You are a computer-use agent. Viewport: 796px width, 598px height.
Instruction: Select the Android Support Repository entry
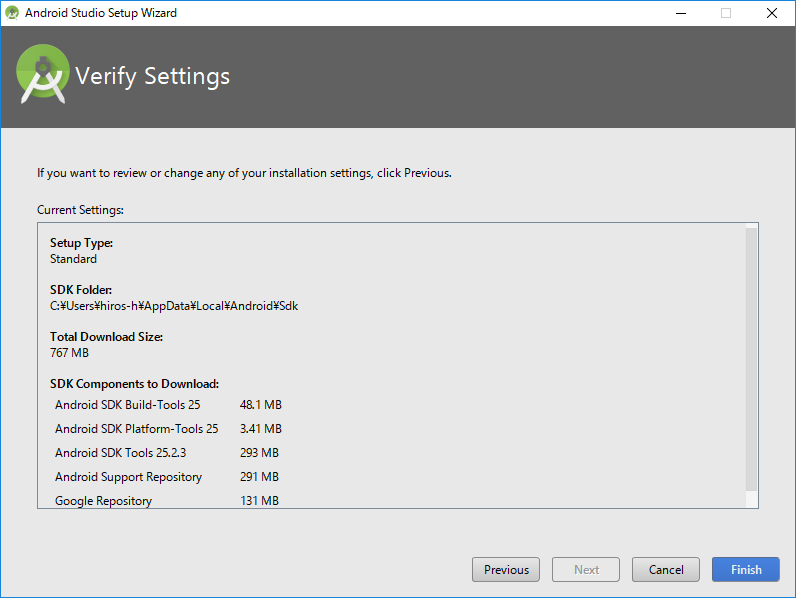(128, 477)
